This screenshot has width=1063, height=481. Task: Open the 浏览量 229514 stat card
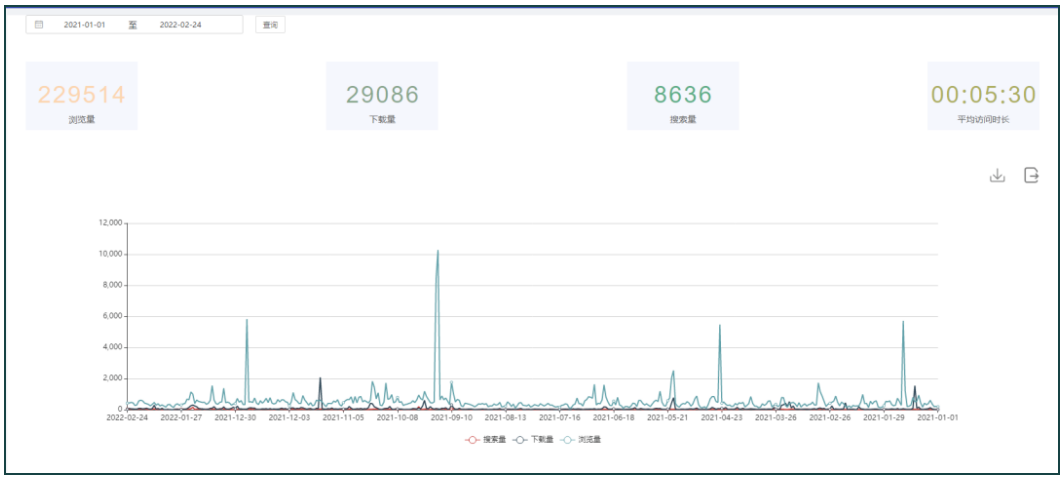click(x=82, y=96)
